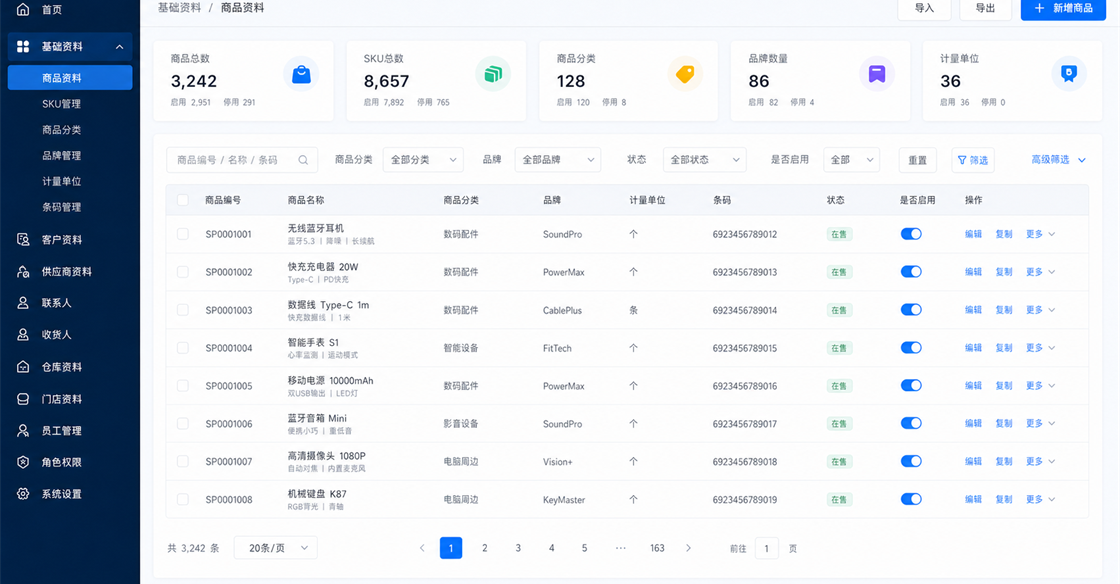This screenshot has width=1120, height=584.
Task: Turn off the switch for 智能手表 S1
Action: [x=911, y=348]
